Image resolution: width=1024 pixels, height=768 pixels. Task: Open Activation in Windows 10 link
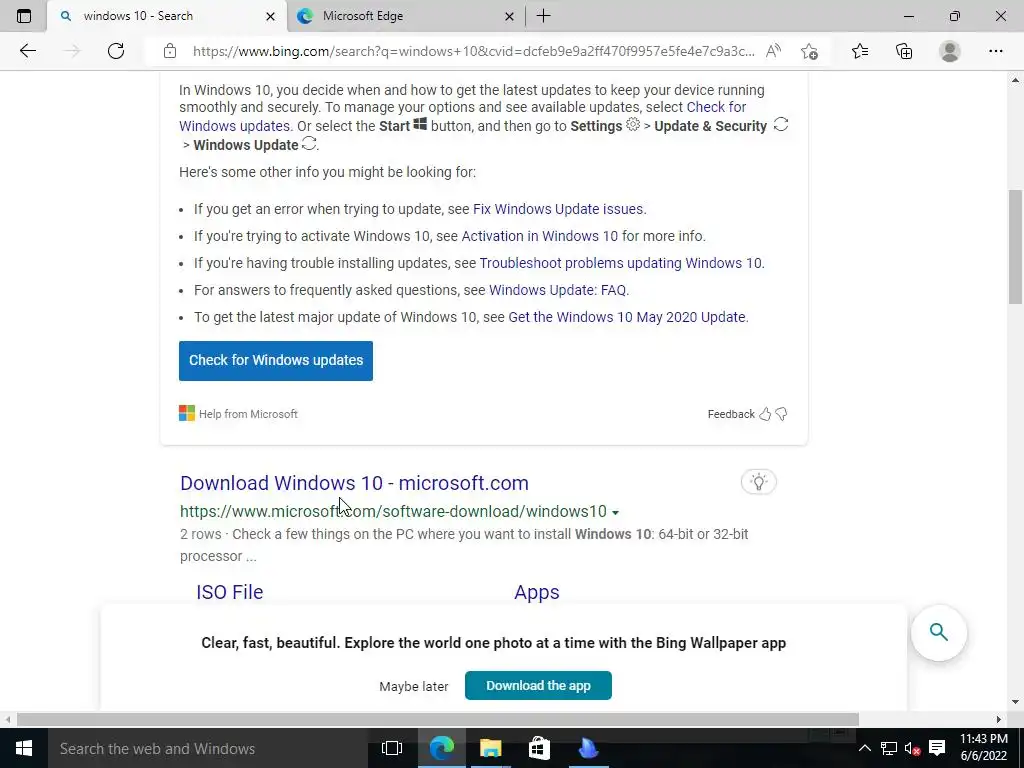tap(539, 236)
